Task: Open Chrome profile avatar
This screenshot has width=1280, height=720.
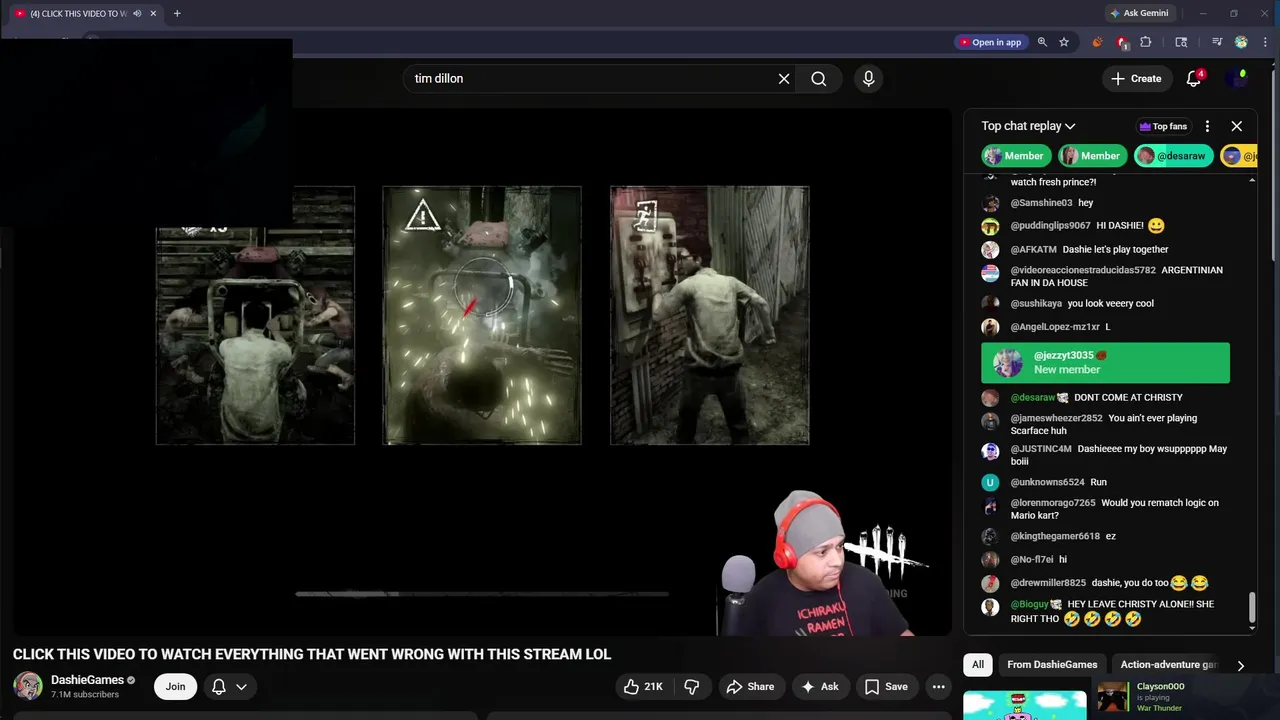Action: [x=1241, y=42]
